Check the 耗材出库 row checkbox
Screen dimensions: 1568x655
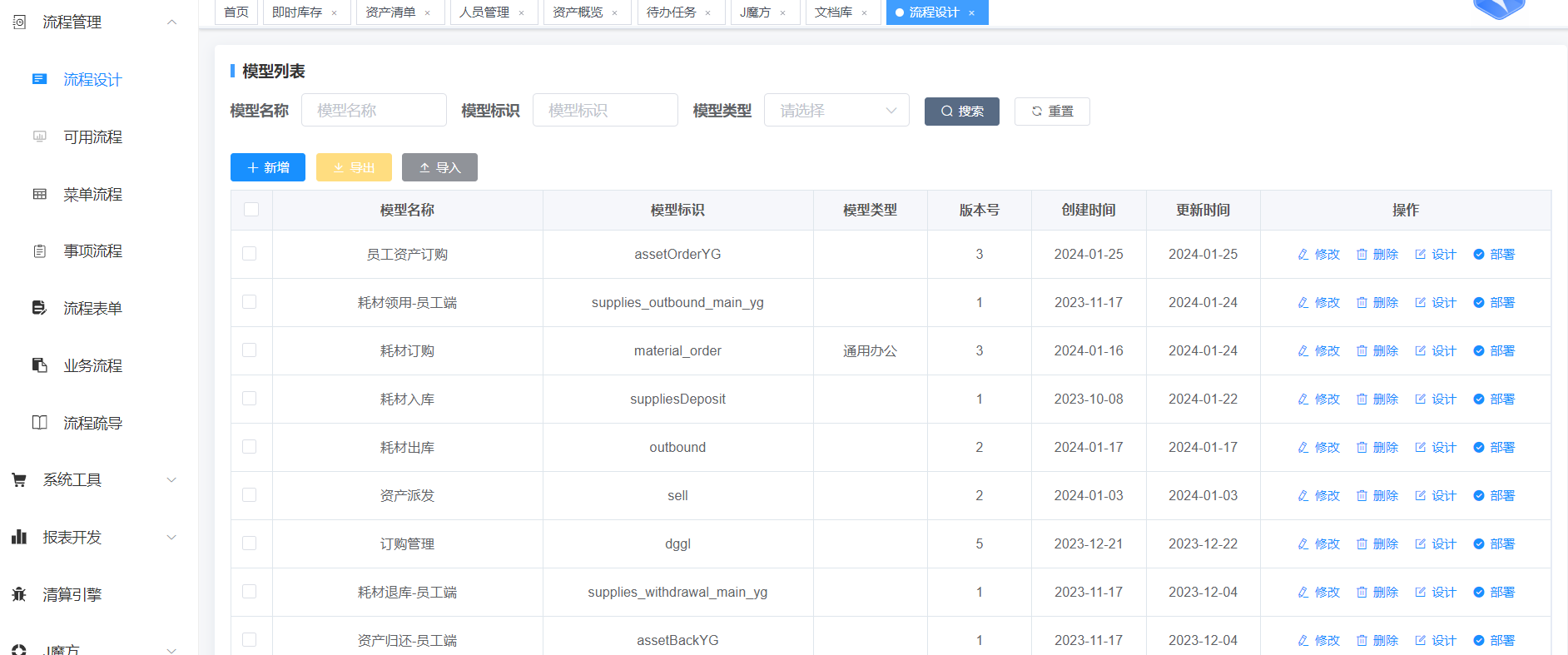(x=249, y=447)
